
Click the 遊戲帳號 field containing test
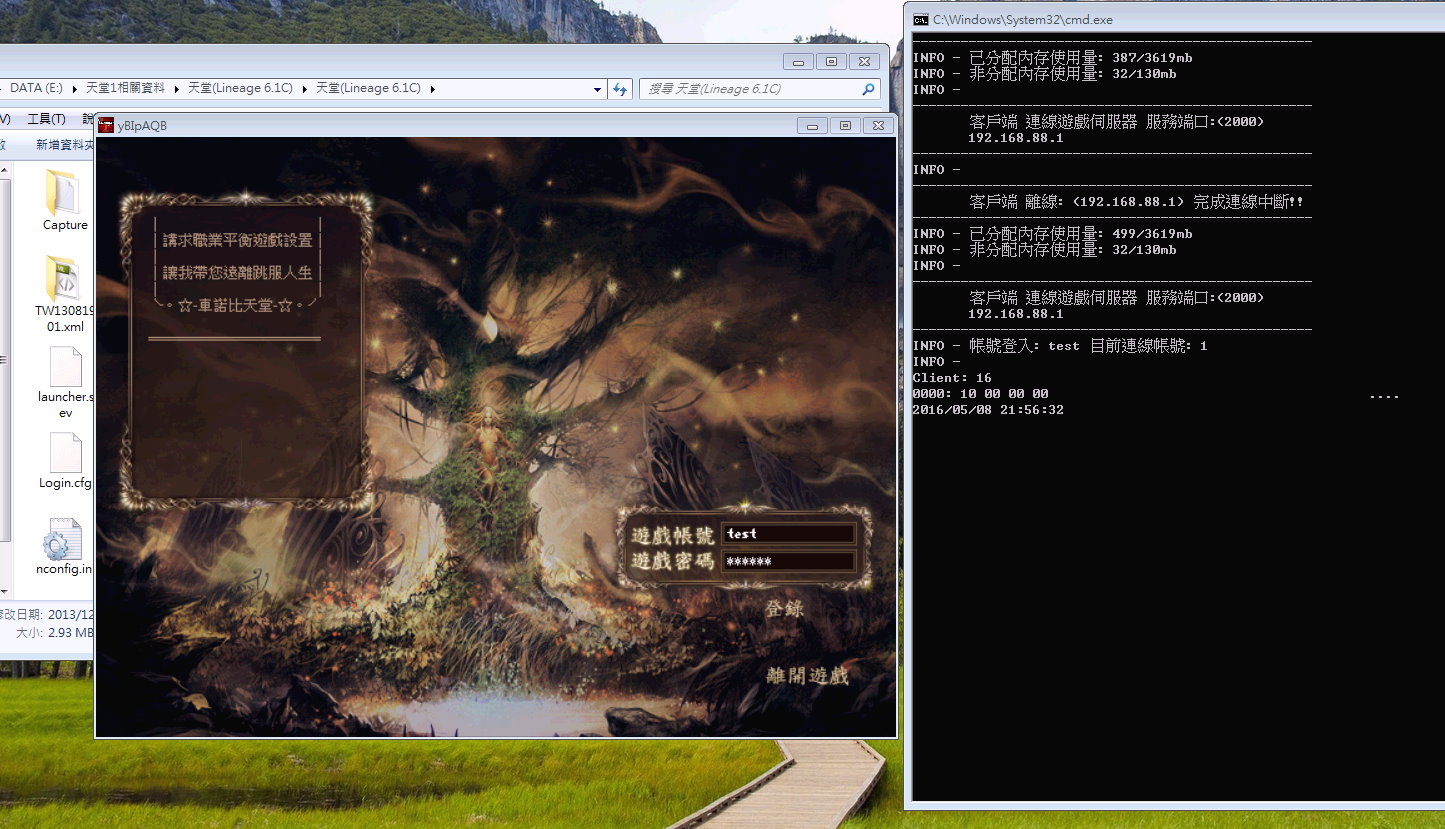click(x=789, y=534)
